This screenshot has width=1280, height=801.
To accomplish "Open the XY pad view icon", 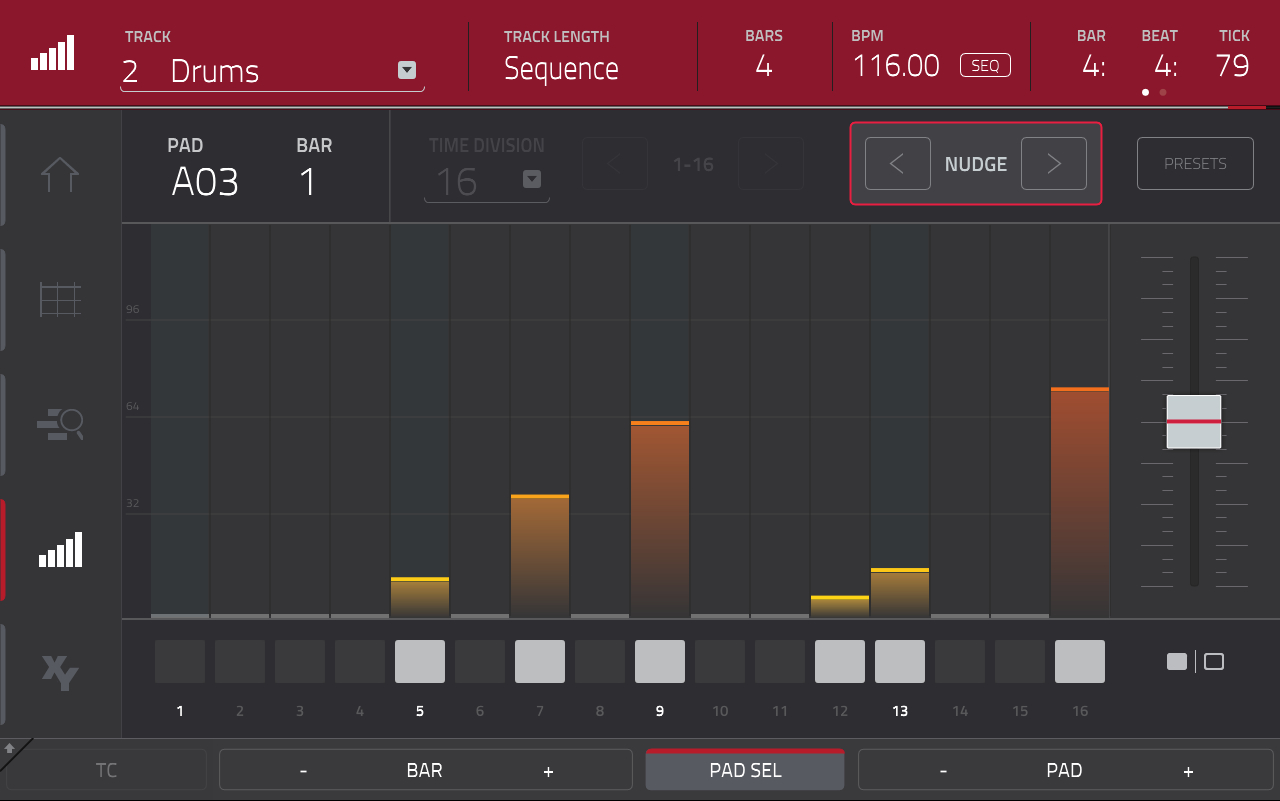I will (60, 673).
